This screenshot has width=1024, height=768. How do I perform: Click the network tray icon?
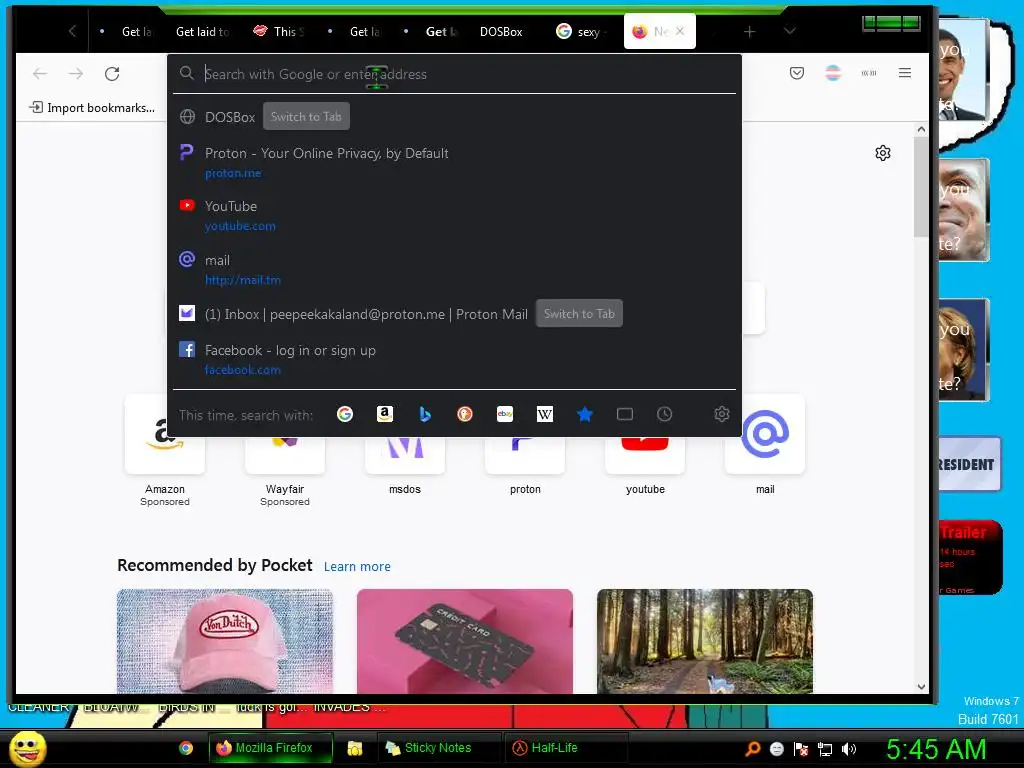click(x=825, y=749)
